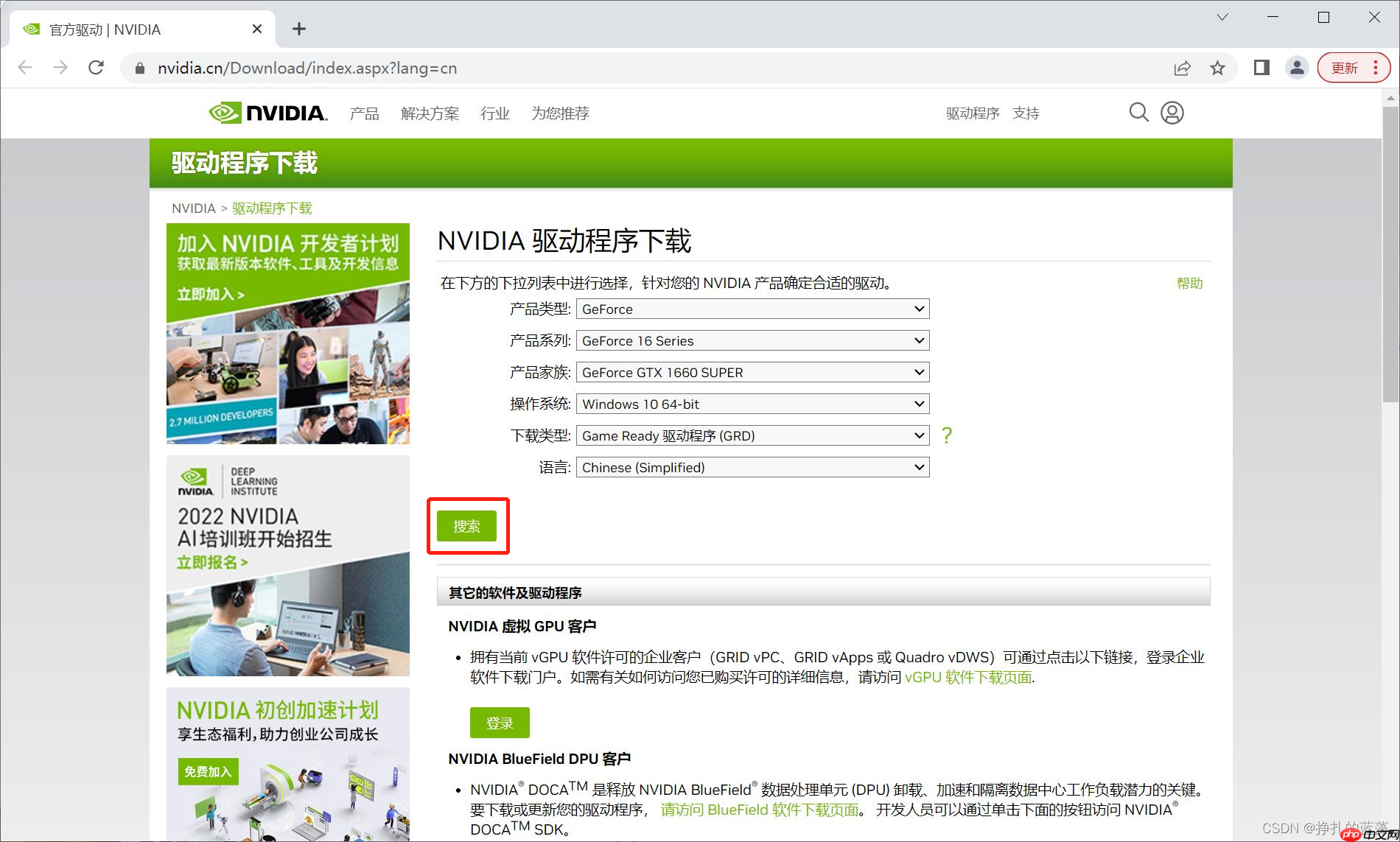Click the green question mark beside 下载类型
The width and height of the screenshot is (1400, 842).
[946, 435]
